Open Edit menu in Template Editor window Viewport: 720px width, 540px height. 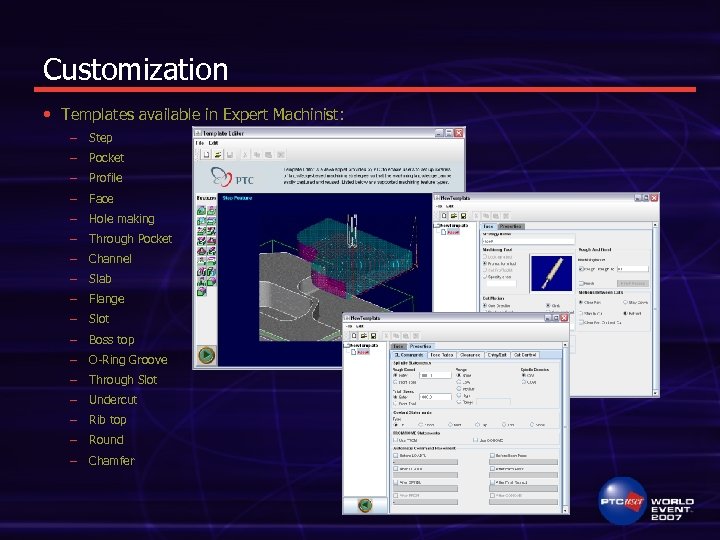[x=213, y=143]
